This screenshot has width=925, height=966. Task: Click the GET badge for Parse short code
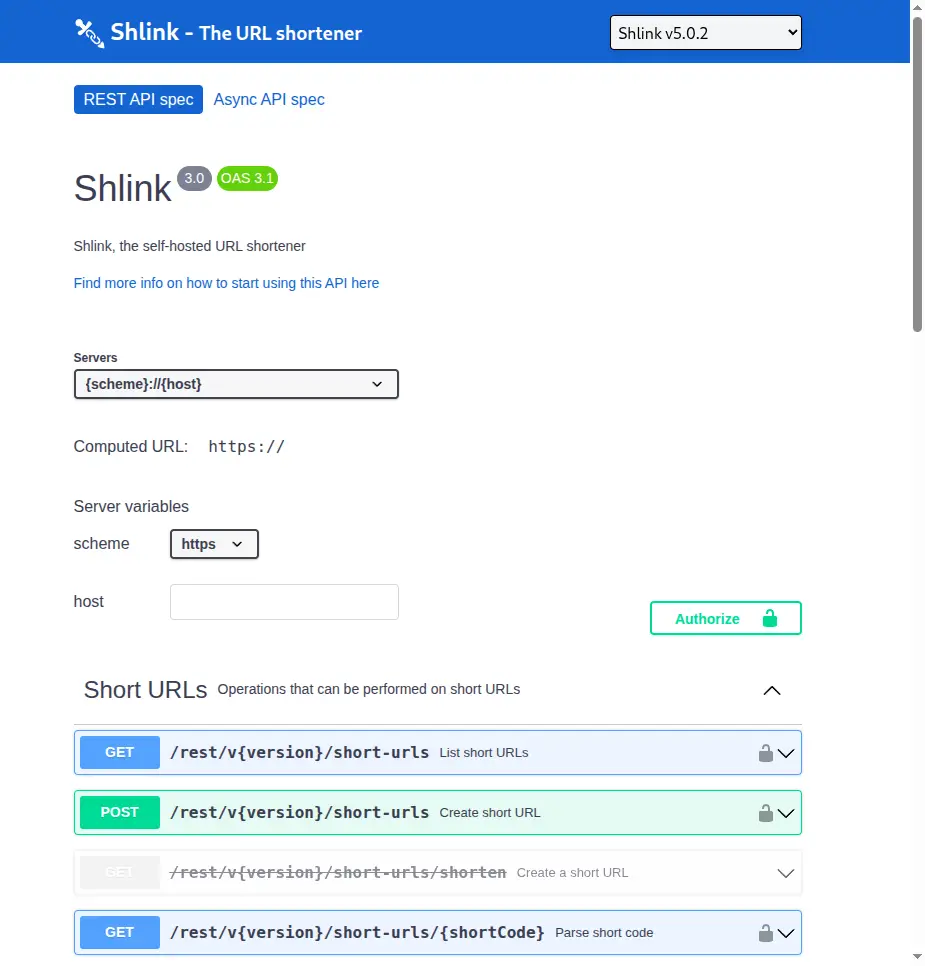[120, 932]
